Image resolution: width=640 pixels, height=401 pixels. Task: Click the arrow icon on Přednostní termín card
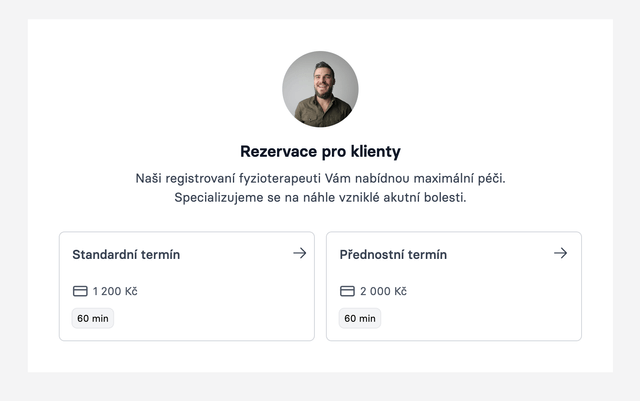tap(560, 253)
